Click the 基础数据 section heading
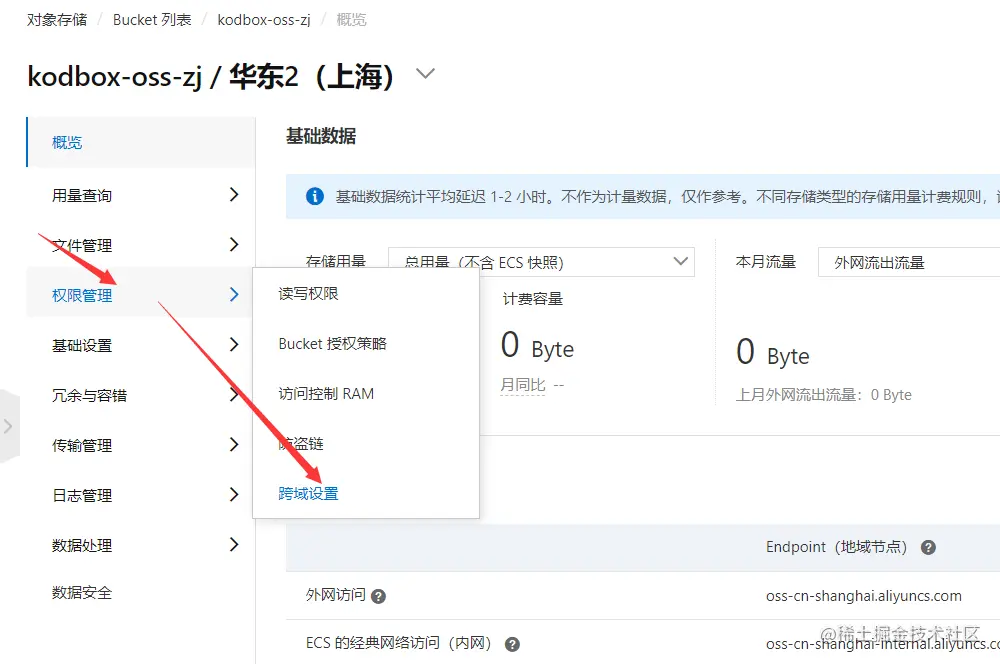The width and height of the screenshot is (1000, 664). (321, 136)
